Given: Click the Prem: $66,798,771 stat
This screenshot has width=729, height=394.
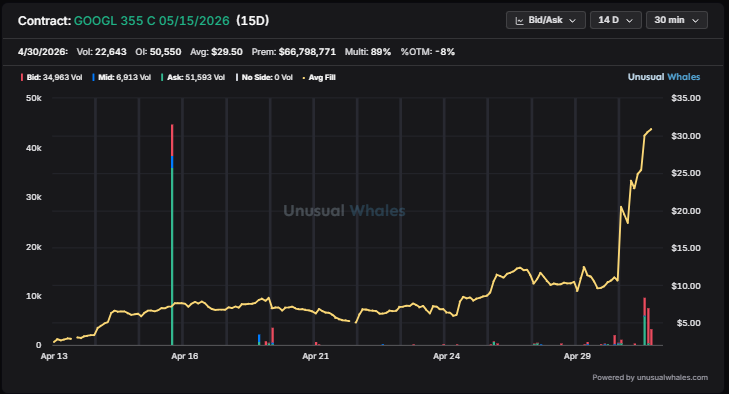Looking at the screenshot, I should point(293,52).
